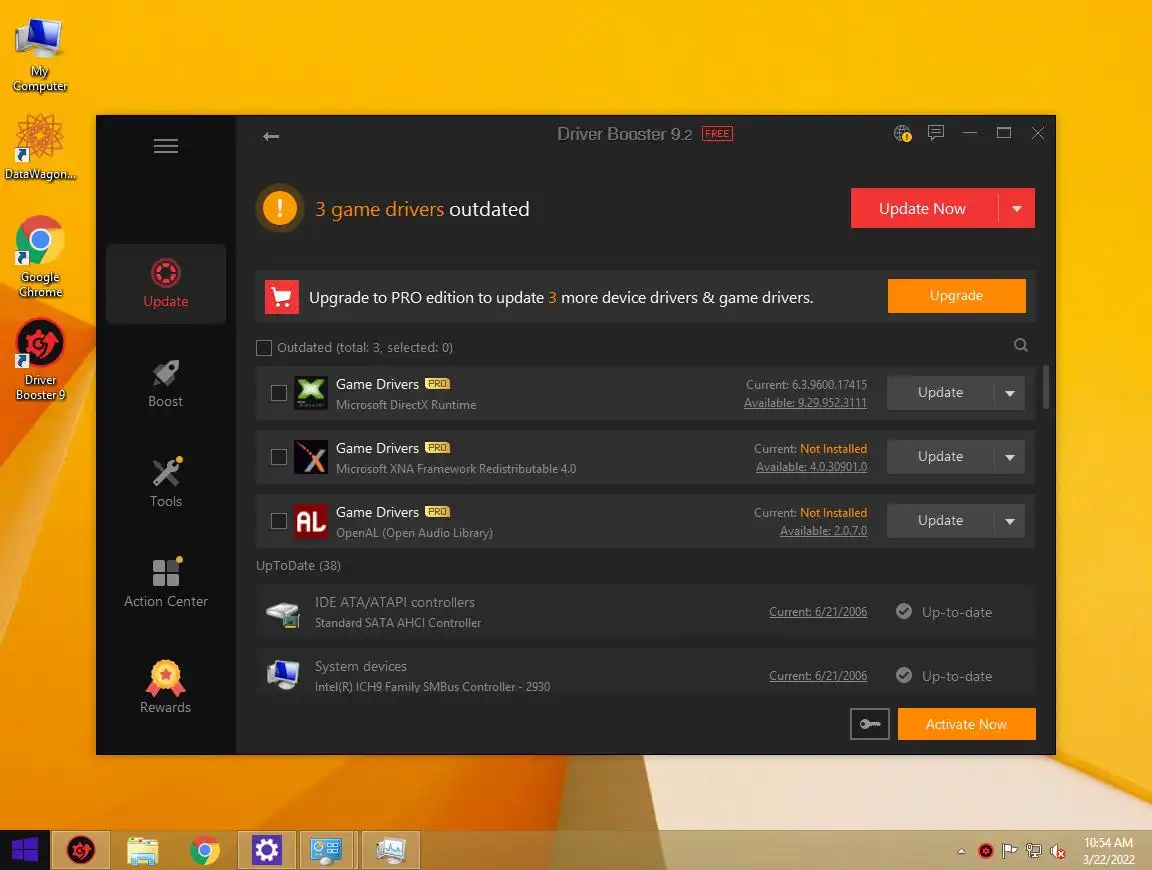The width and height of the screenshot is (1152, 870).
Task: Click the back arrow in Driver Booster
Action: (x=271, y=136)
